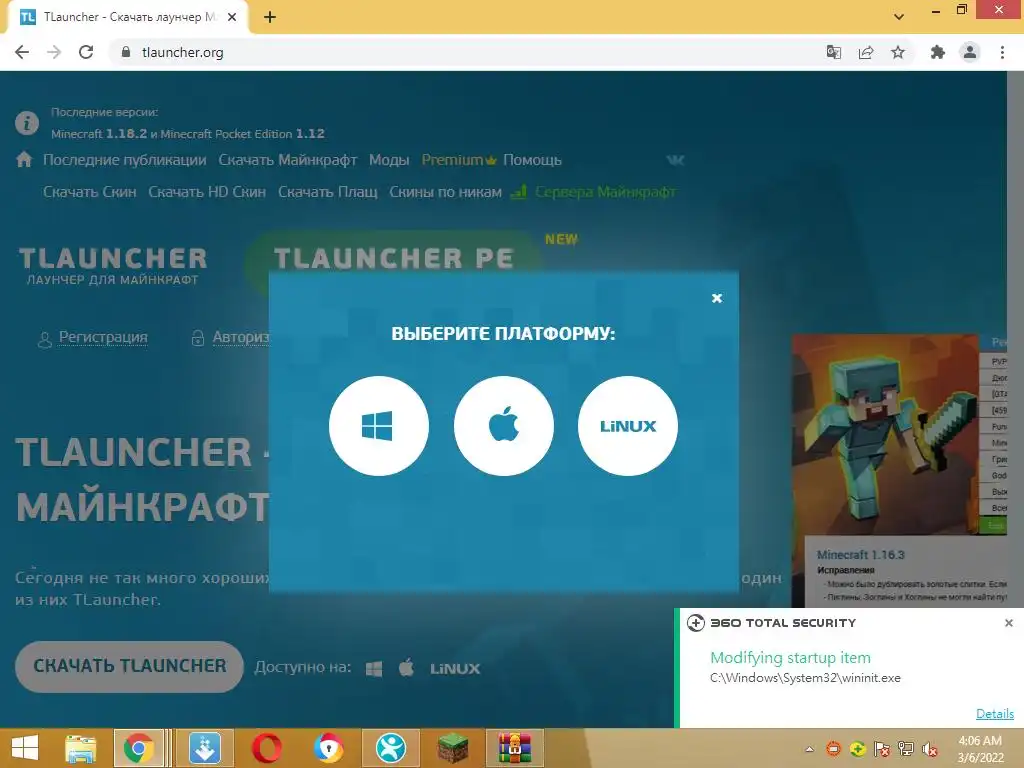Select the Linux platform circle
The image size is (1024, 768).
(x=628, y=426)
